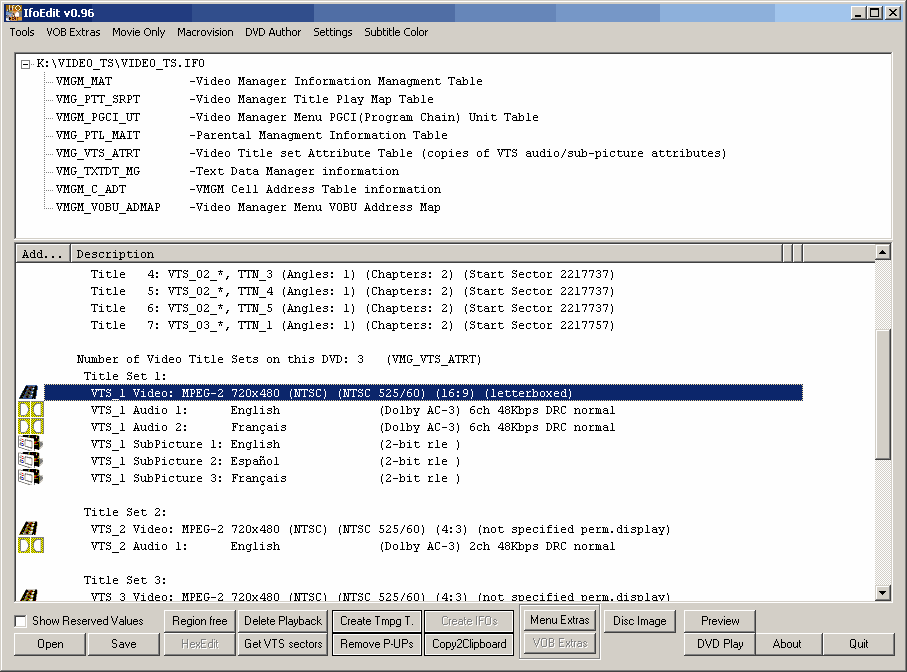
Task: Click the subpicture icon beside SubPicture 3 Français
Action: [x=30, y=478]
